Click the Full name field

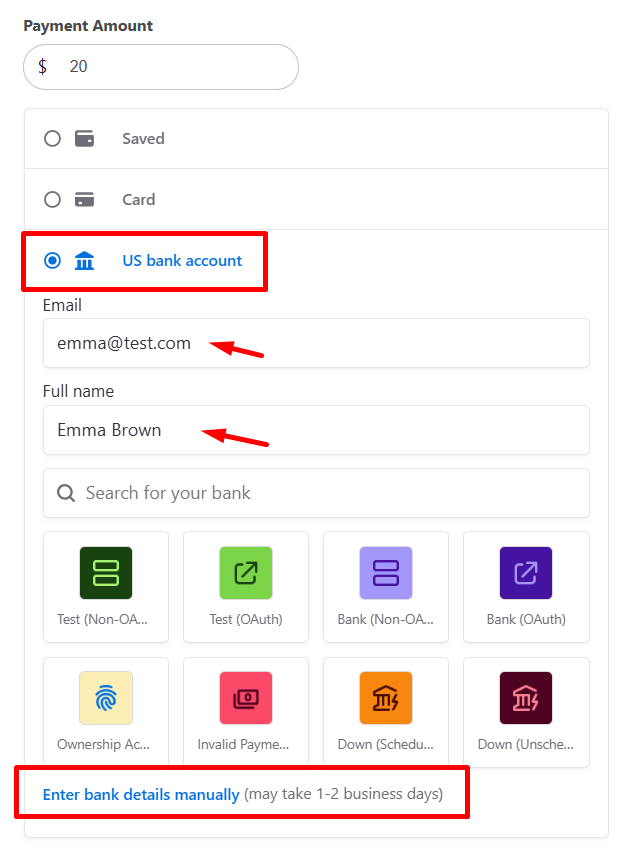point(316,430)
